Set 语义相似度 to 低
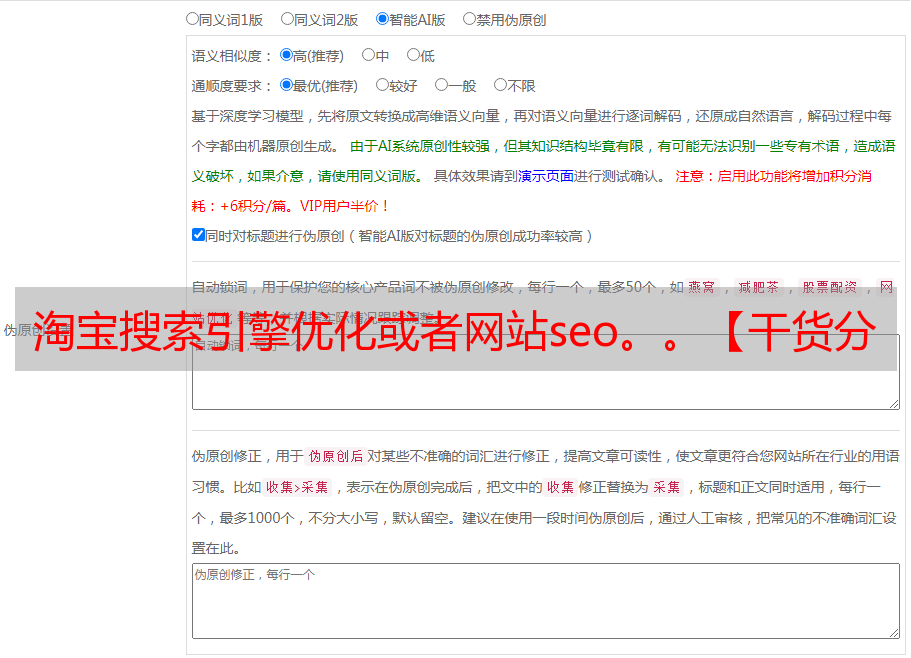The height and width of the screenshot is (658, 911). point(413,55)
